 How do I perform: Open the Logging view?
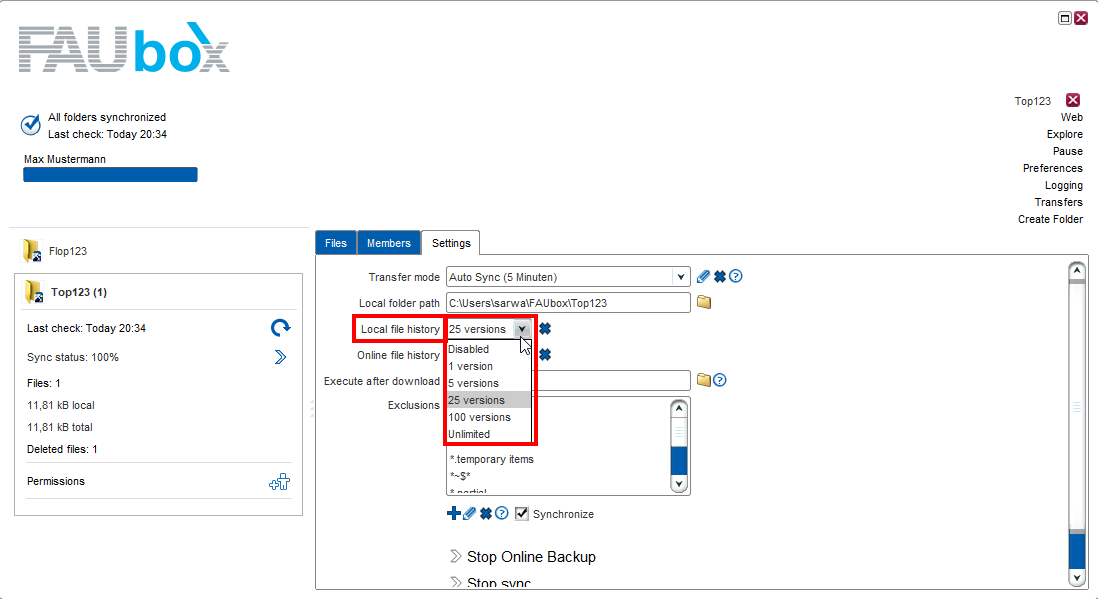[x=1064, y=186]
